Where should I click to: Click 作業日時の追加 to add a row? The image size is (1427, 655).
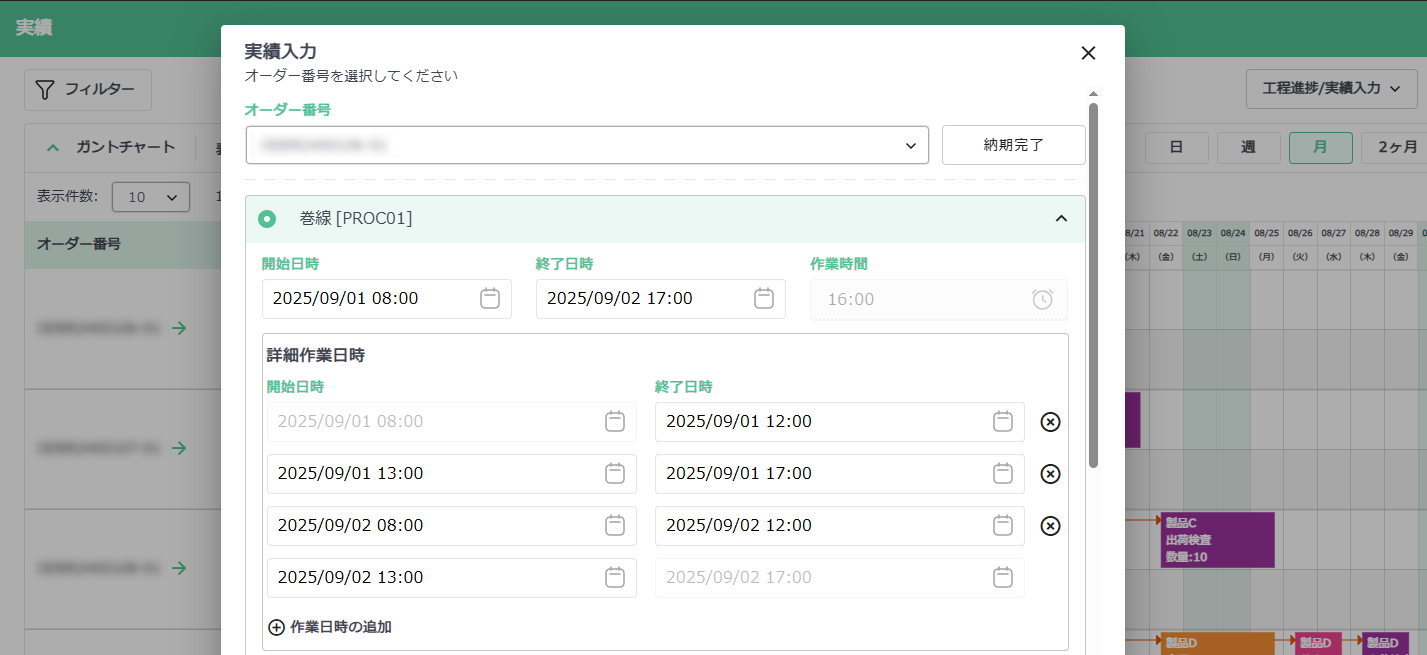point(330,627)
